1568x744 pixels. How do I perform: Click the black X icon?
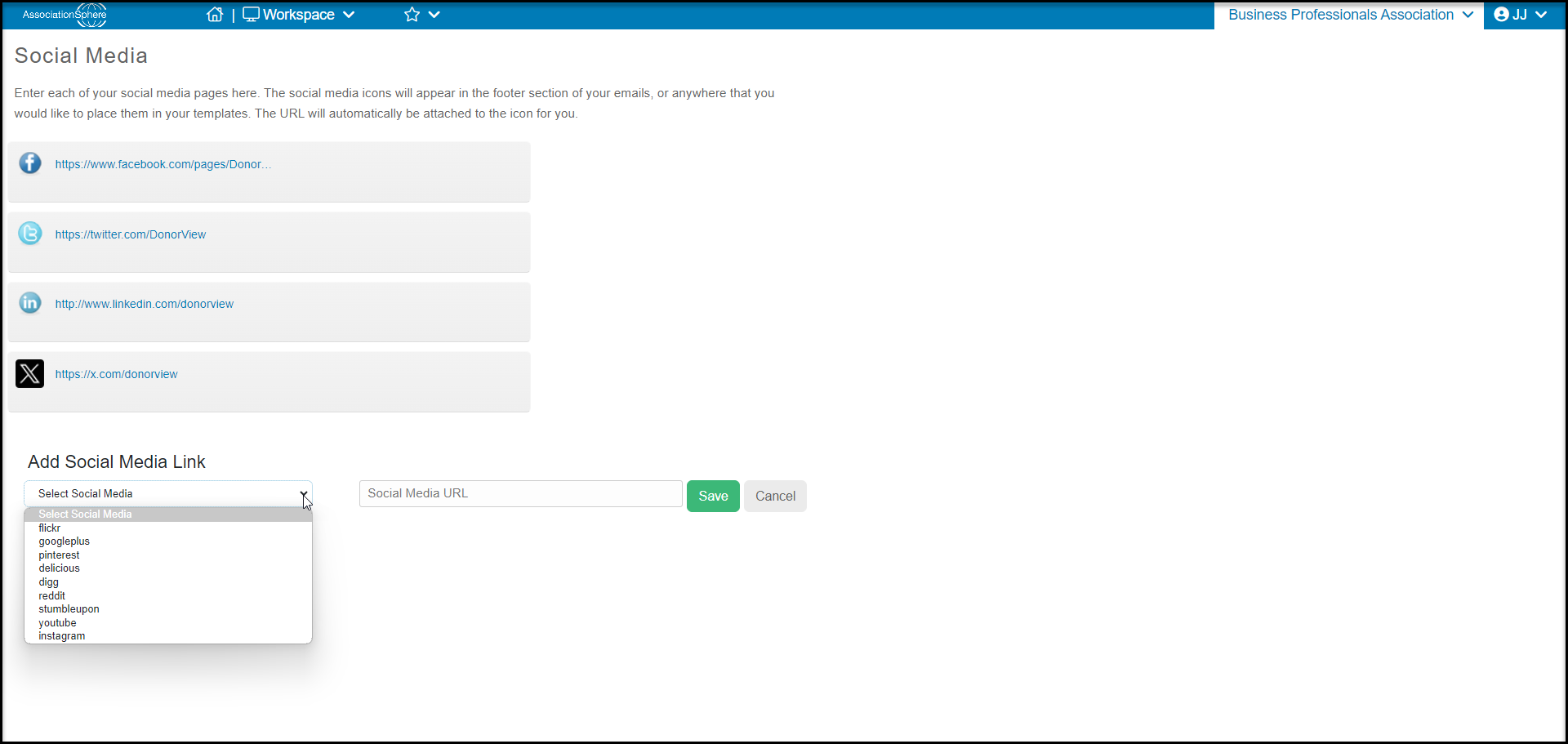tap(30, 373)
